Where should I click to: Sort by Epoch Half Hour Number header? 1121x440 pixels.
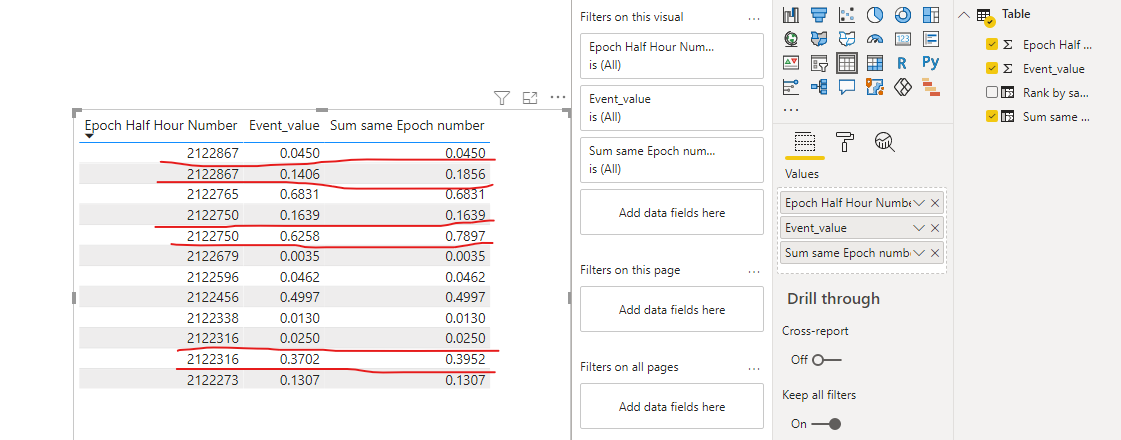tap(161, 125)
